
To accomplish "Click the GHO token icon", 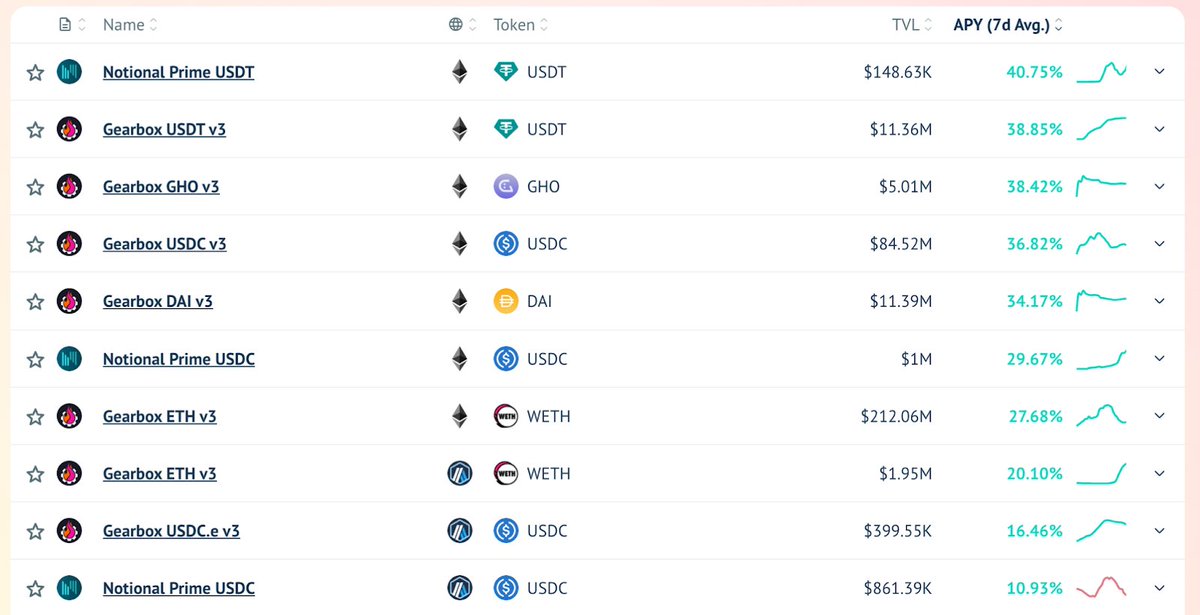I will coord(506,186).
